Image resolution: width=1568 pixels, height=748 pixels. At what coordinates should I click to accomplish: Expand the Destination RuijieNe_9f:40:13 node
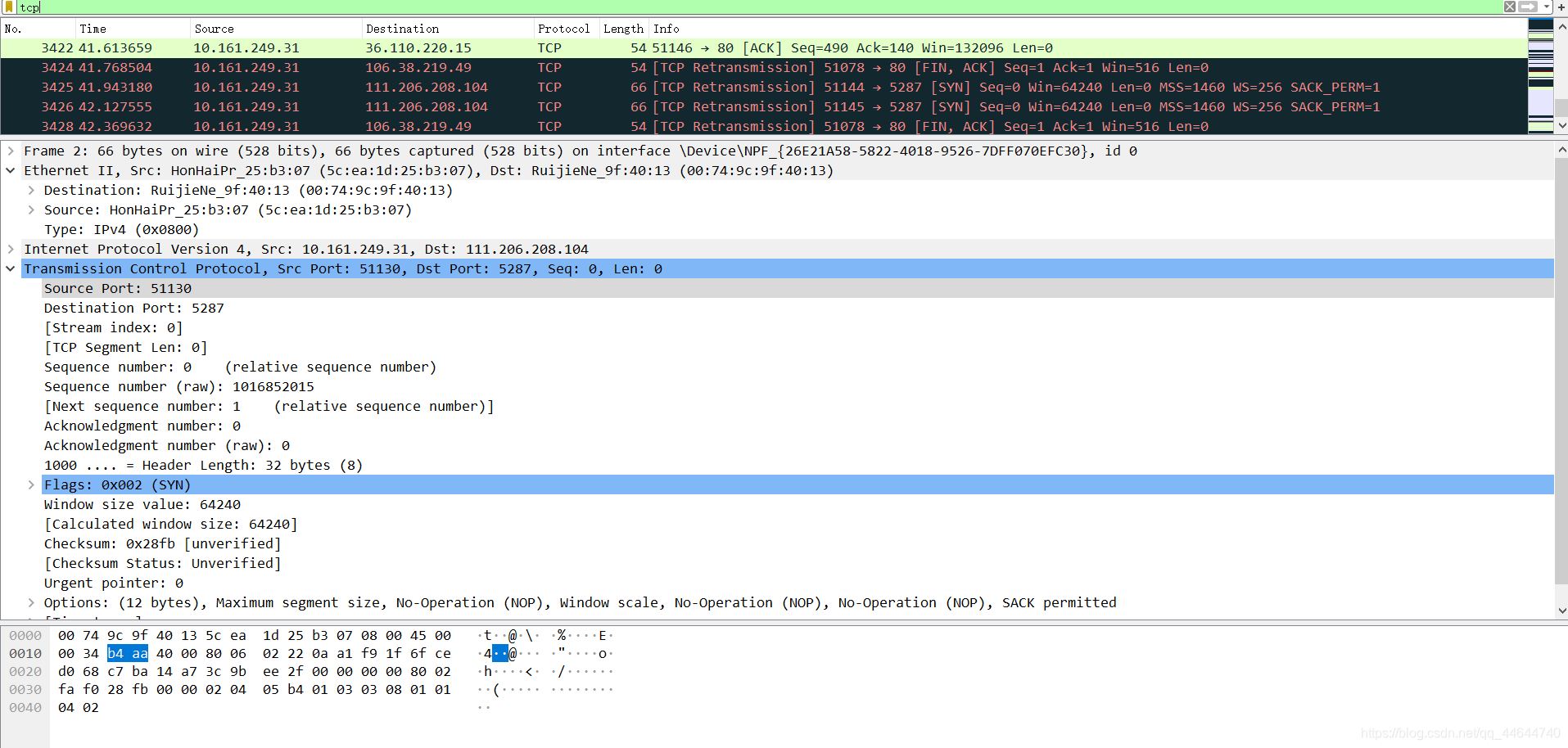pyautogui.click(x=31, y=190)
